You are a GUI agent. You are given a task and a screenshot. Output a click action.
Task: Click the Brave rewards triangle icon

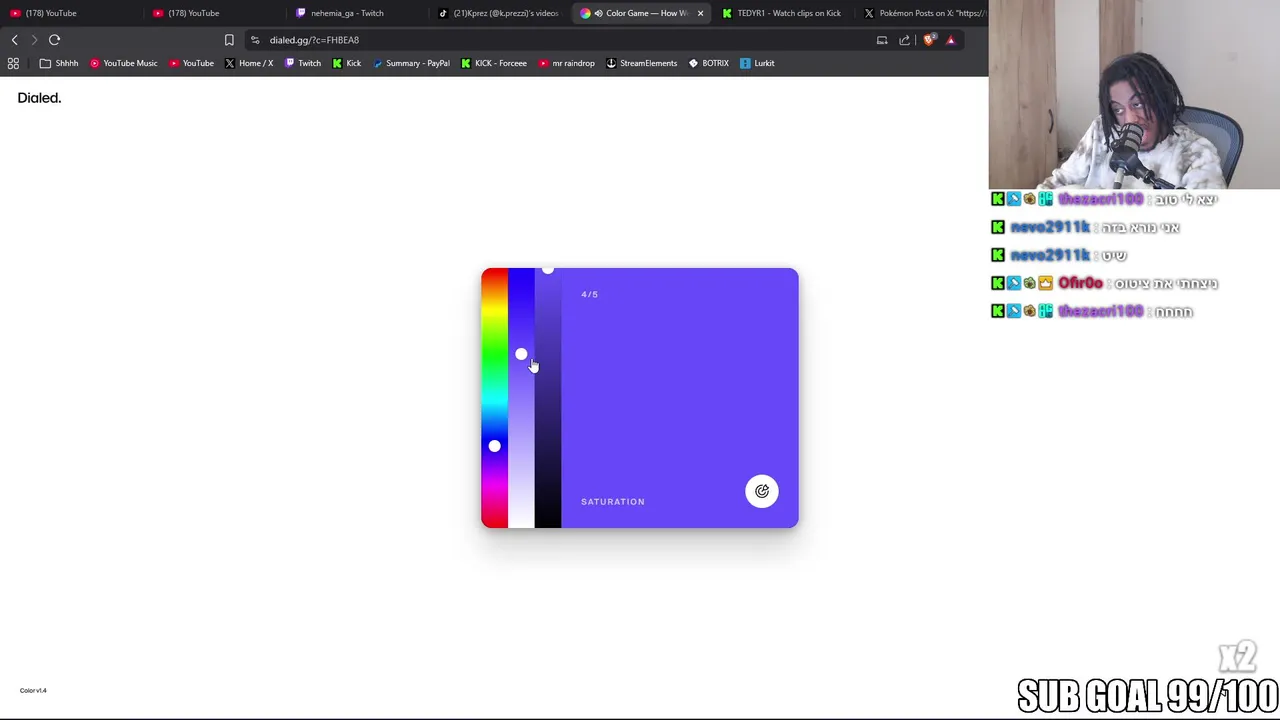point(951,40)
